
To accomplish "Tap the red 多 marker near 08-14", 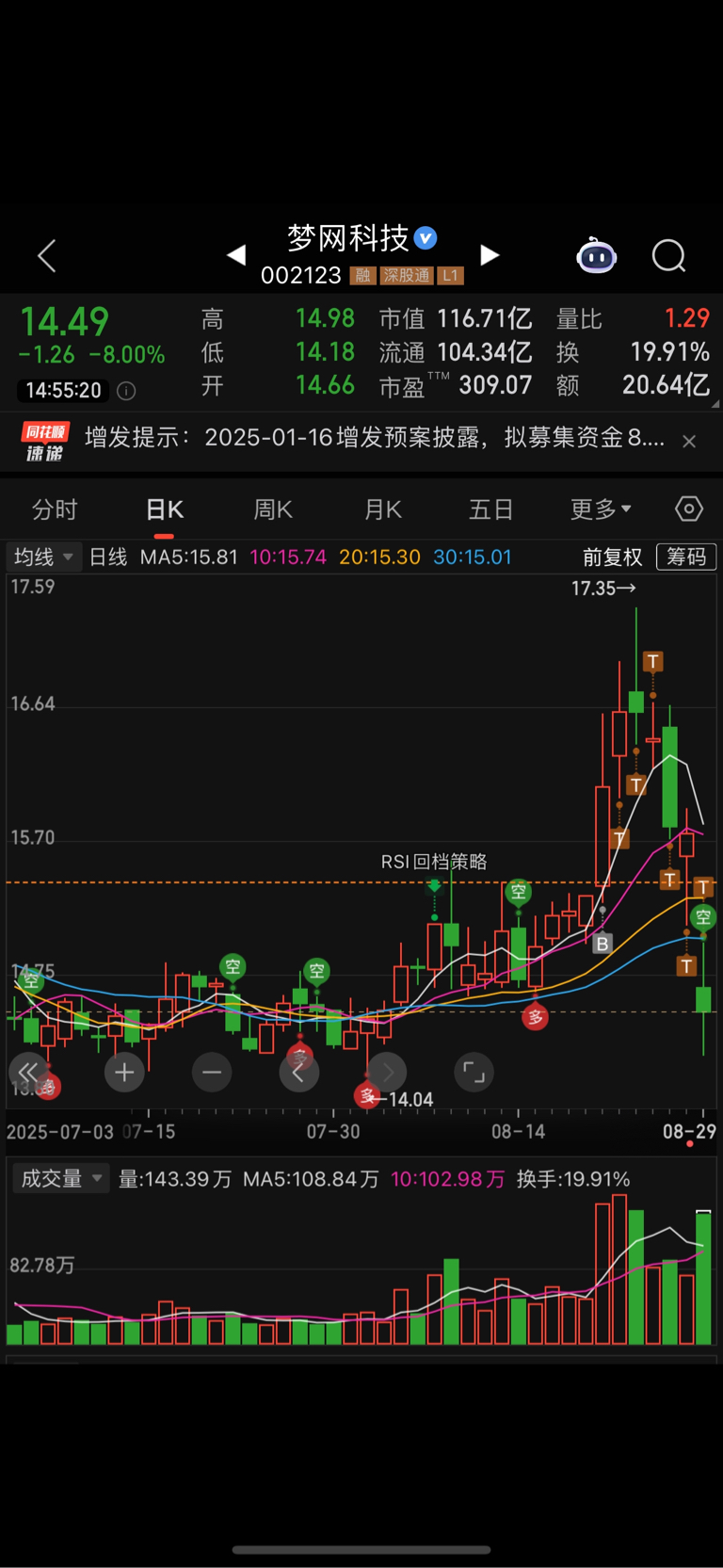I will [536, 1017].
